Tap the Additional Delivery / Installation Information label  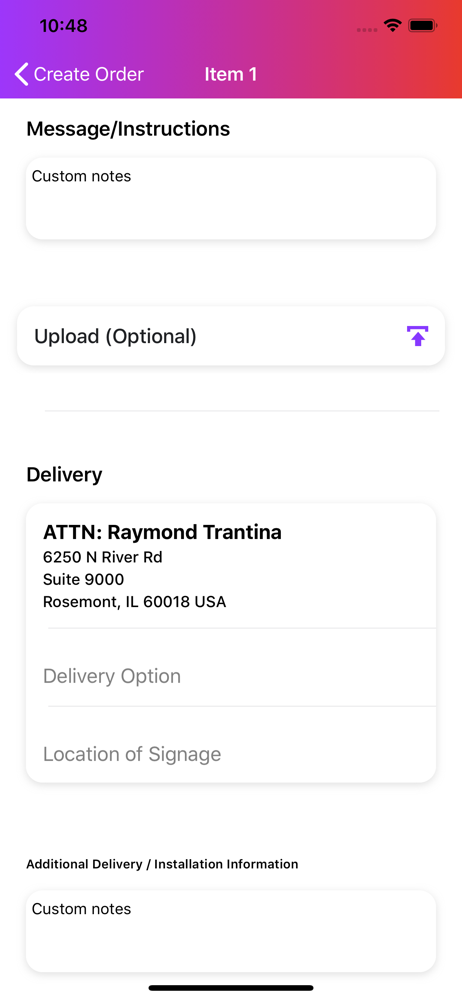(x=162, y=864)
